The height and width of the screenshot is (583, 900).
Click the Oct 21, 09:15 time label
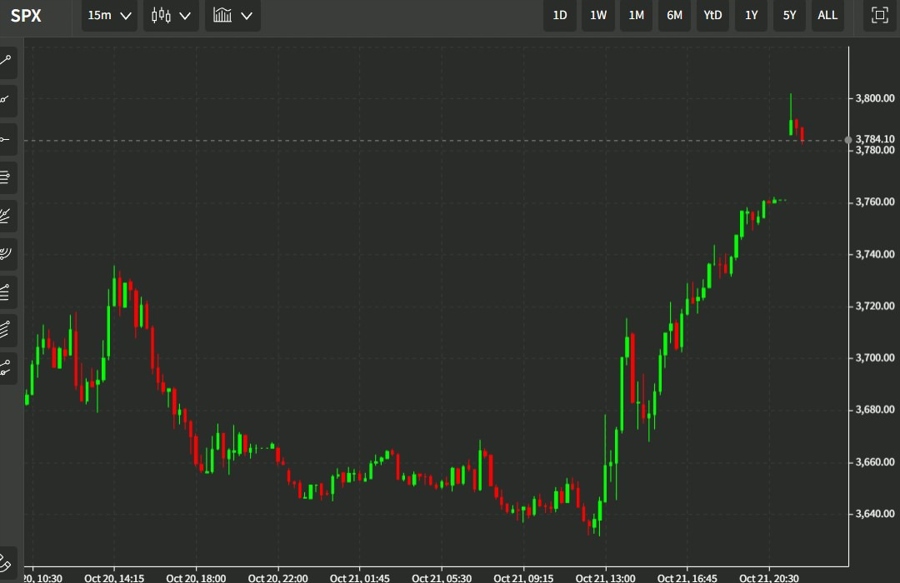(x=523, y=577)
